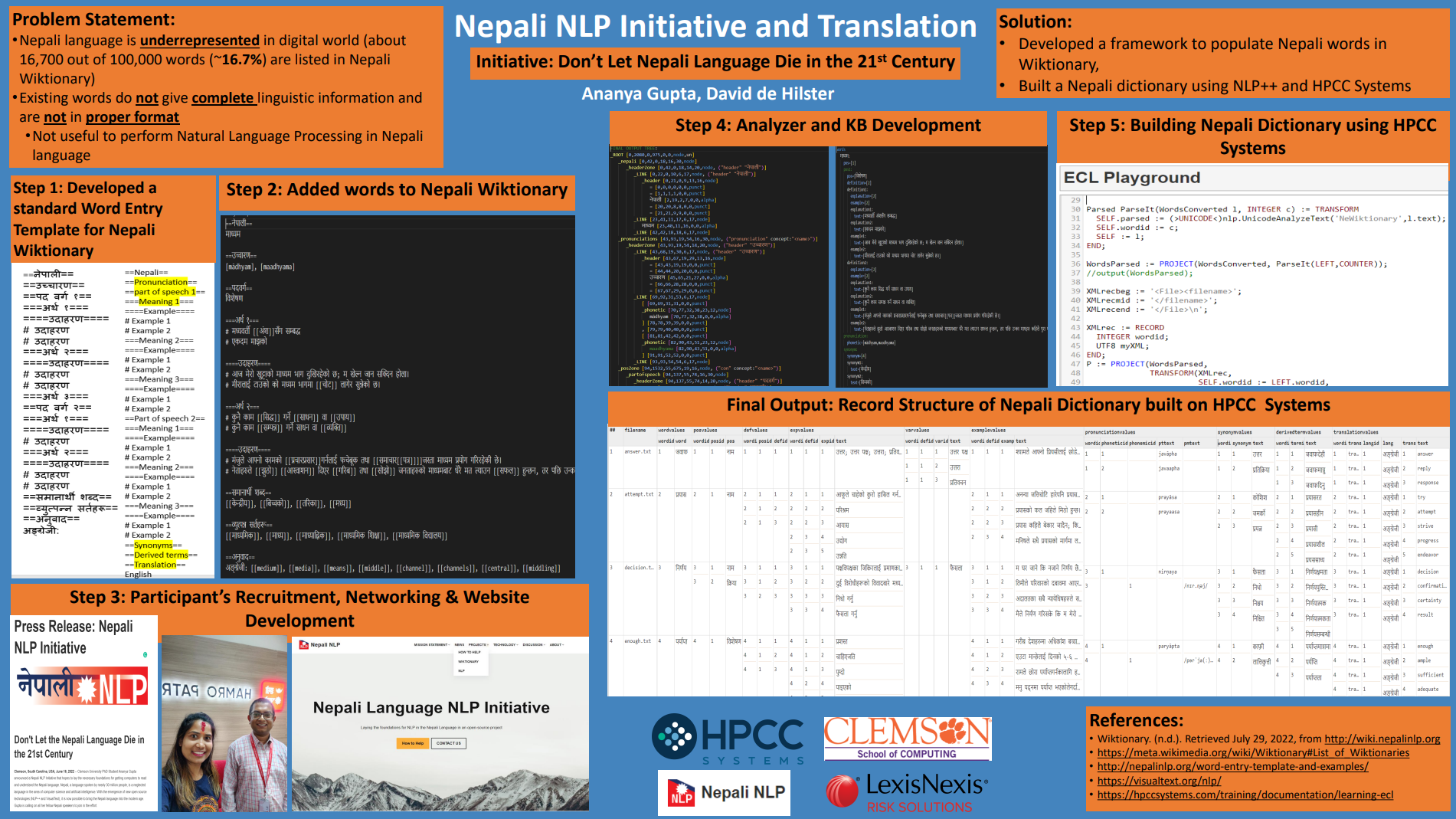The width and height of the screenshot is (1456, 819).
Task: Click the CONTACT US button
Action: click(x=449, y=743)
